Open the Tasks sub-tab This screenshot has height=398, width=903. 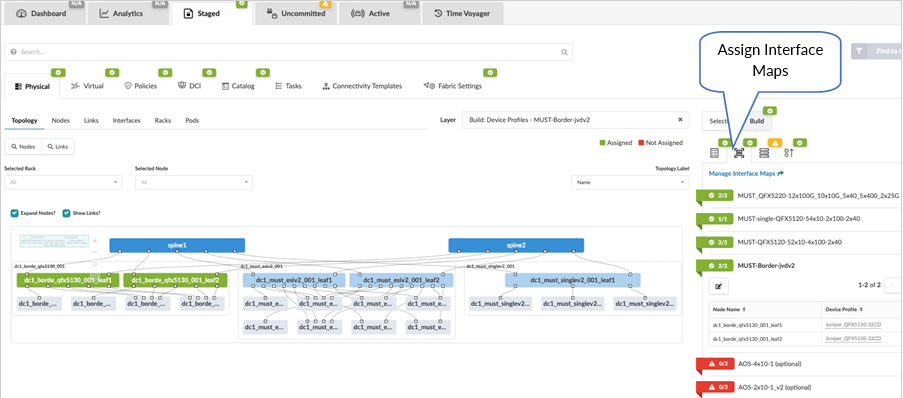coord(289,86)
